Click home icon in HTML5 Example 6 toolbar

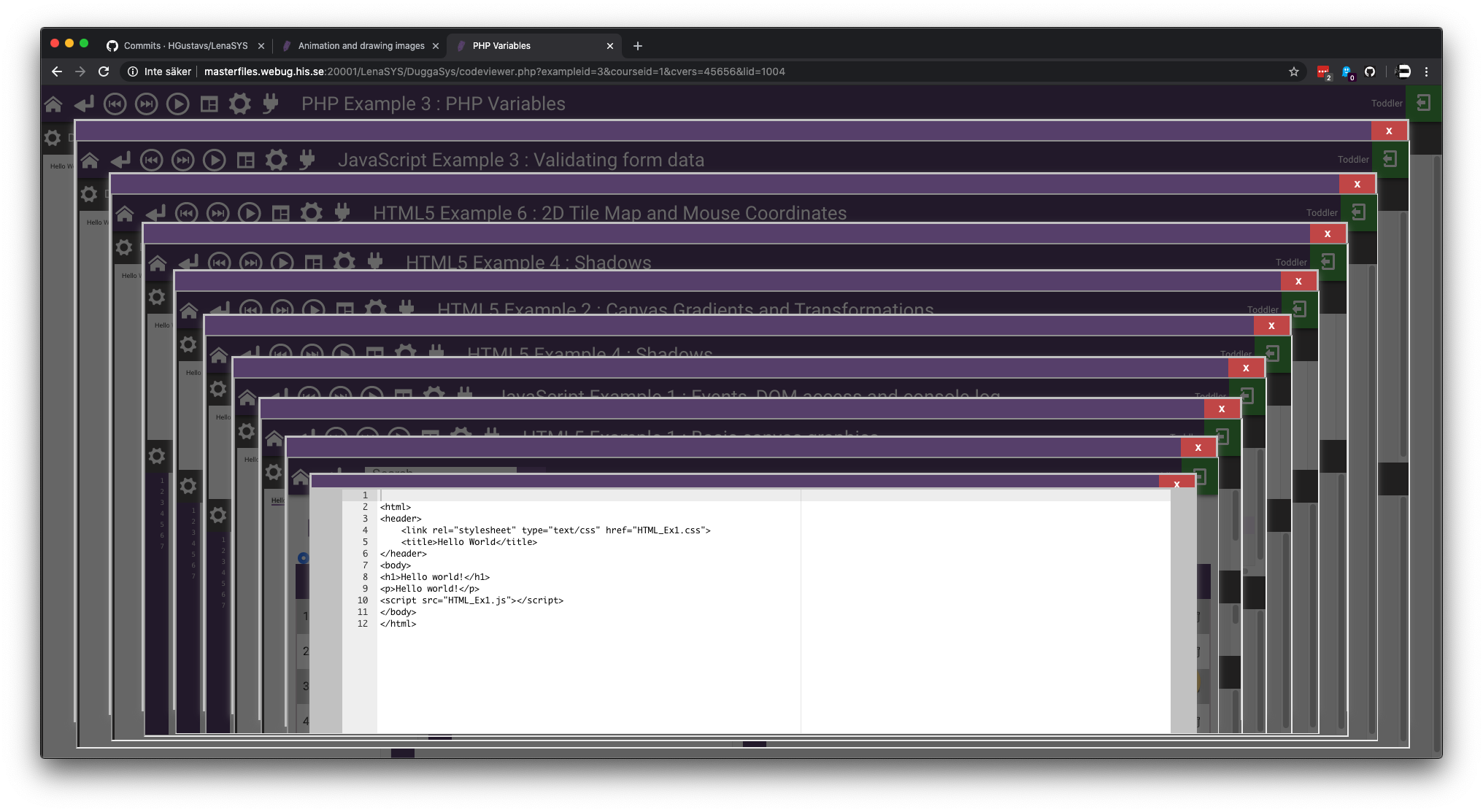pos(125,214)
